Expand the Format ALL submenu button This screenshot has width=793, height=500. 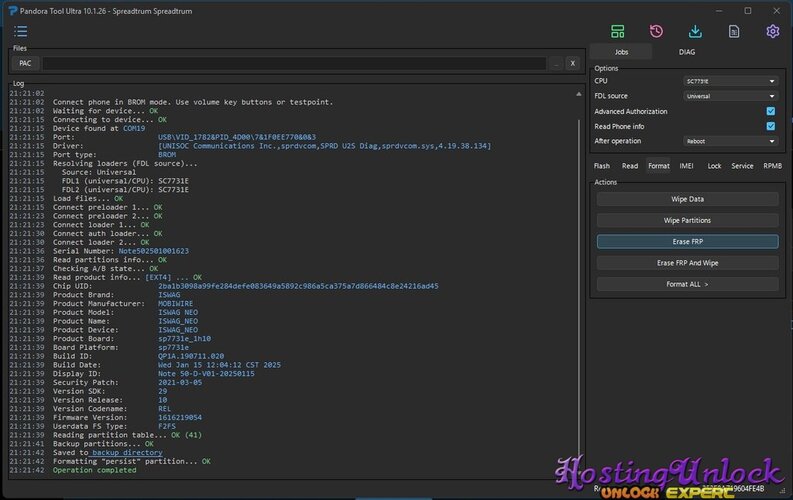[x=687, y=284]
